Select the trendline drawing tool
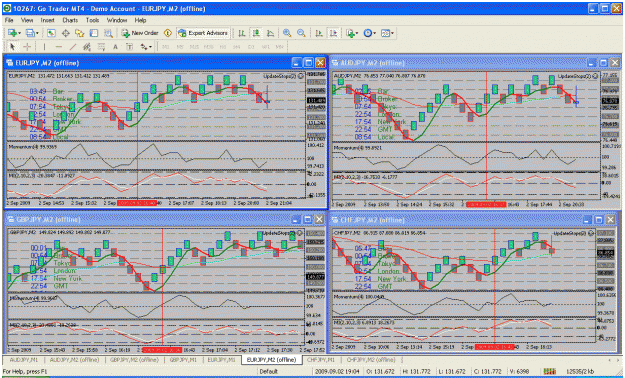 (73, 47)
